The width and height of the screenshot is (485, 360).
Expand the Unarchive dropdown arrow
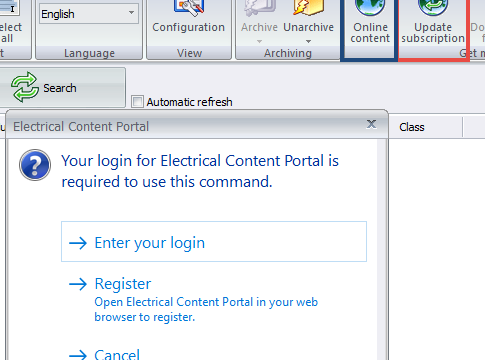(x=308, y=41)
